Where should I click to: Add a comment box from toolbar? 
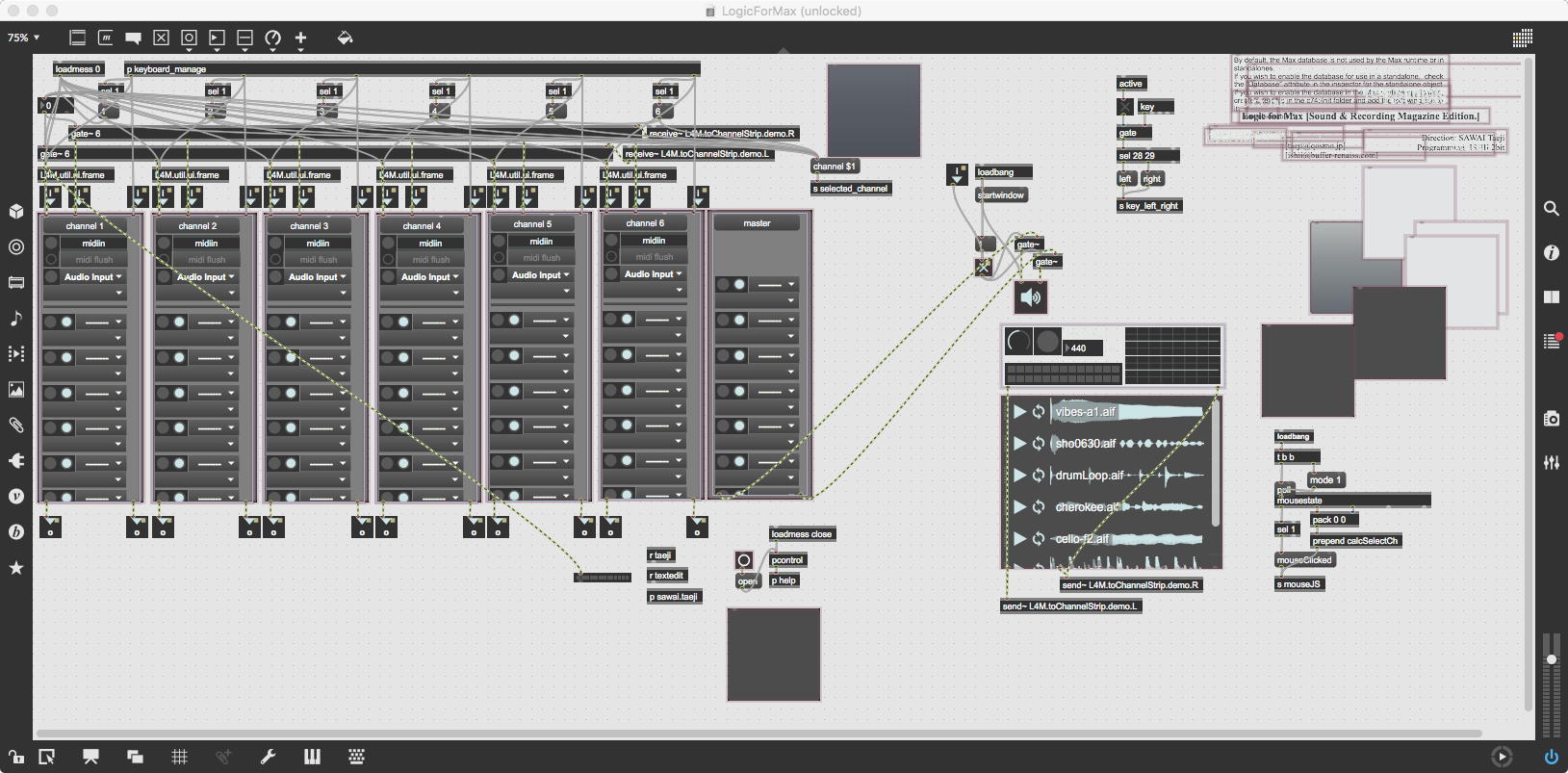(x=134, y=38)
